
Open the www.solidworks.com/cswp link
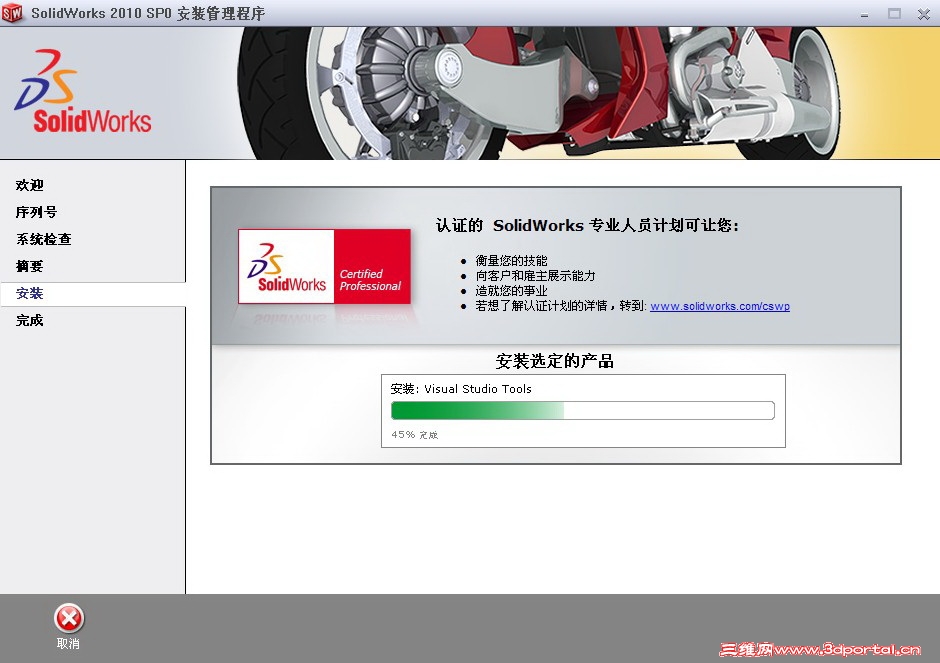pyautogui.click(x=720, y=306)
